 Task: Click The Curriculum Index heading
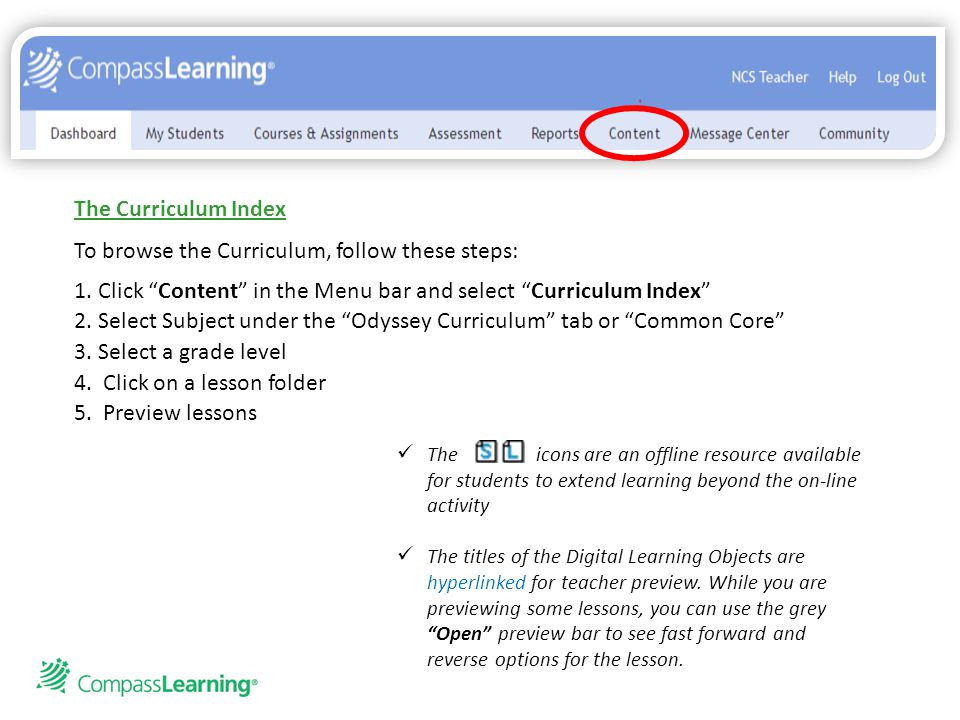[x=180, y=209]
